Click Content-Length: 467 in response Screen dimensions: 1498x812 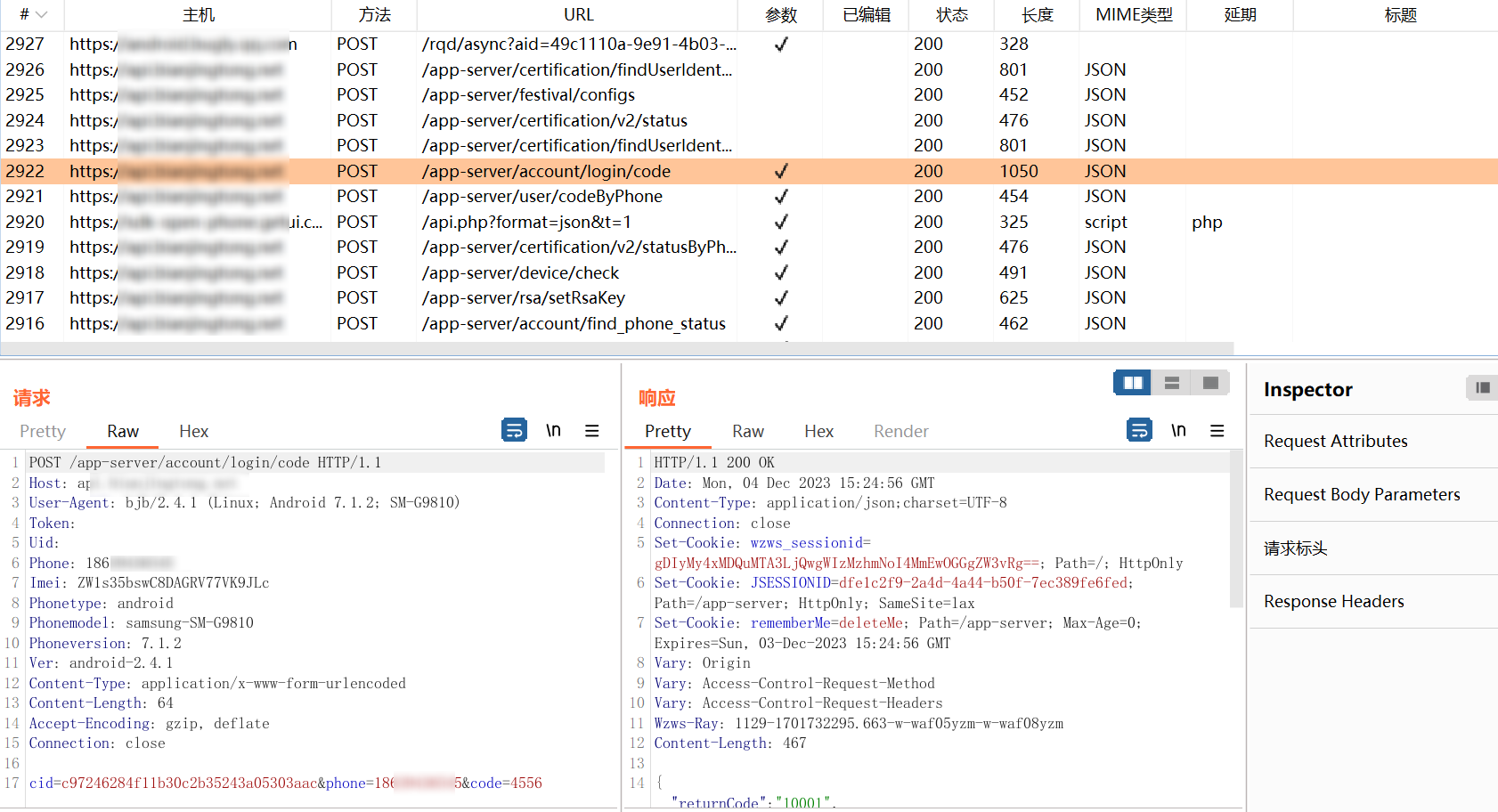point(729,743)
